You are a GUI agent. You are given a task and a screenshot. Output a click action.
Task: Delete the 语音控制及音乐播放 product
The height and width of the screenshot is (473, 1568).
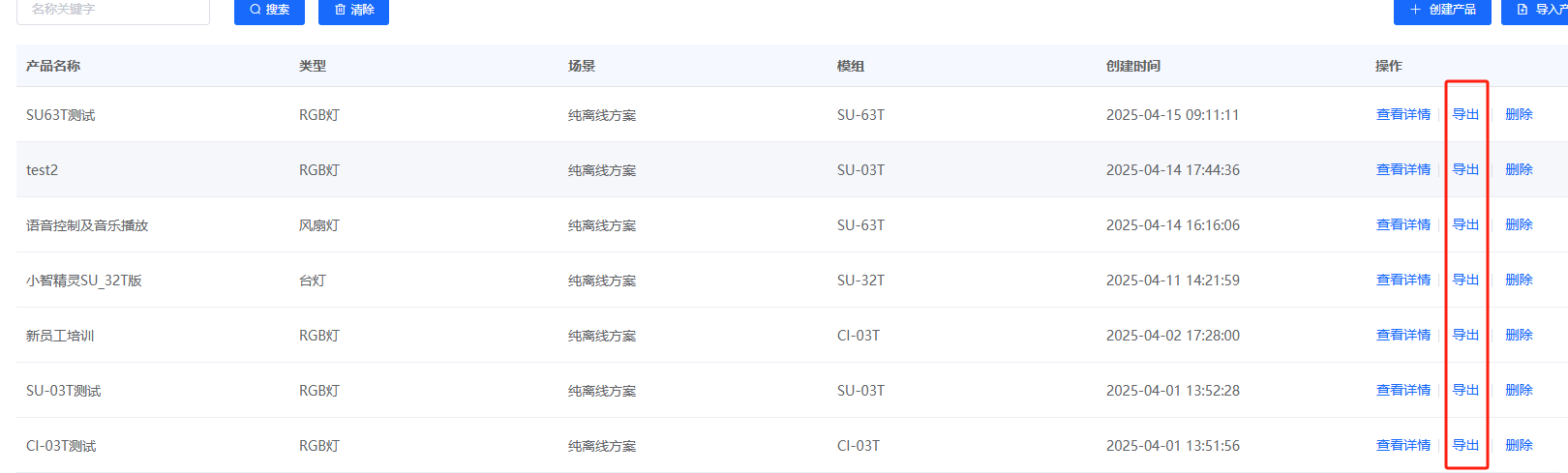tap(1519, 224)
